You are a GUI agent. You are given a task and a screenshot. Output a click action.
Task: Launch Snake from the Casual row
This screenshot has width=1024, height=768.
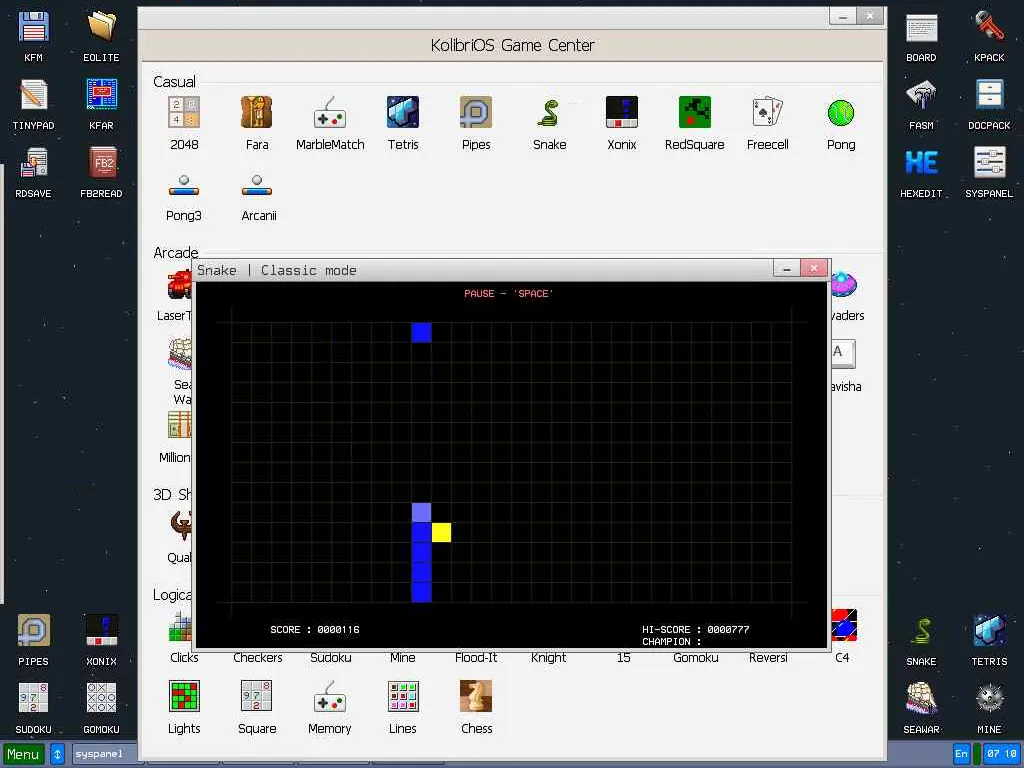click(x=549, y=112)
